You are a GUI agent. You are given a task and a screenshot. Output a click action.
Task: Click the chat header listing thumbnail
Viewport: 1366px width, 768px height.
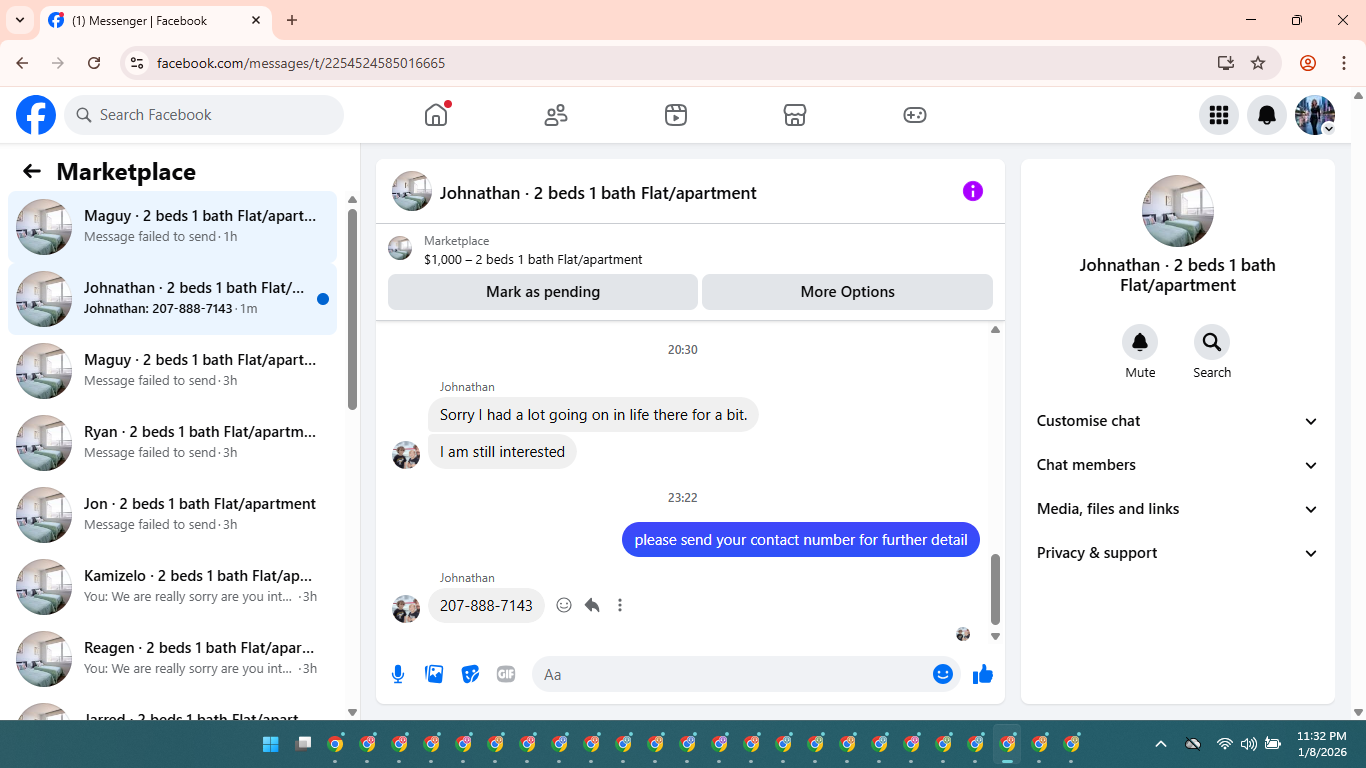pos(412,191)
